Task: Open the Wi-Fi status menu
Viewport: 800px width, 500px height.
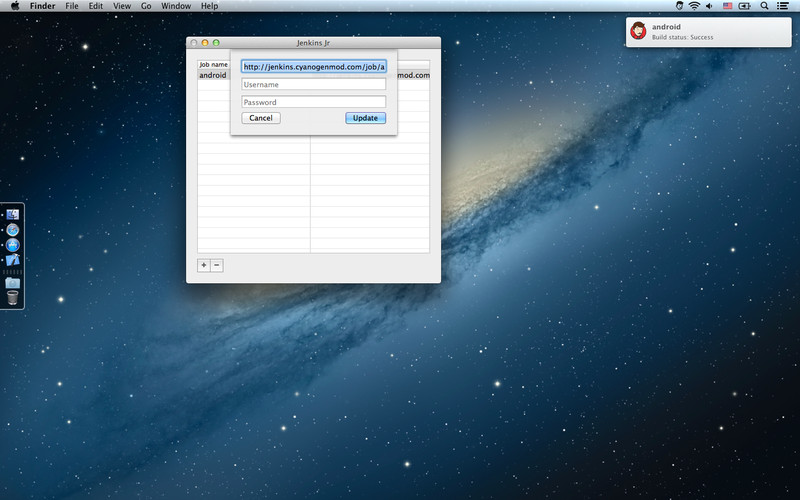Action: coord(694,6)
